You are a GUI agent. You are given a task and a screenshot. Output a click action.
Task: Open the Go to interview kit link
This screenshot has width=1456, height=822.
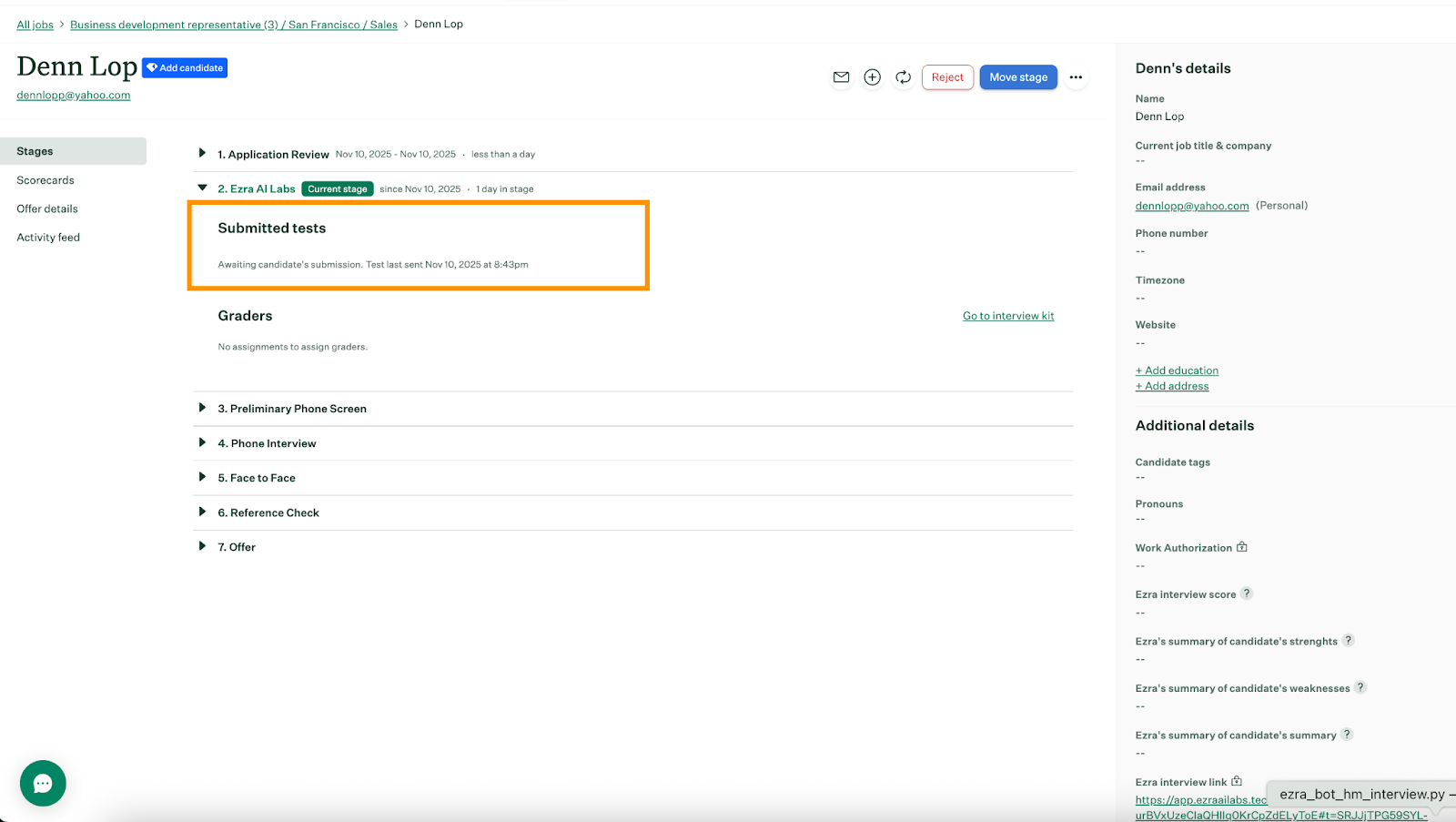tap(1008, 316)
